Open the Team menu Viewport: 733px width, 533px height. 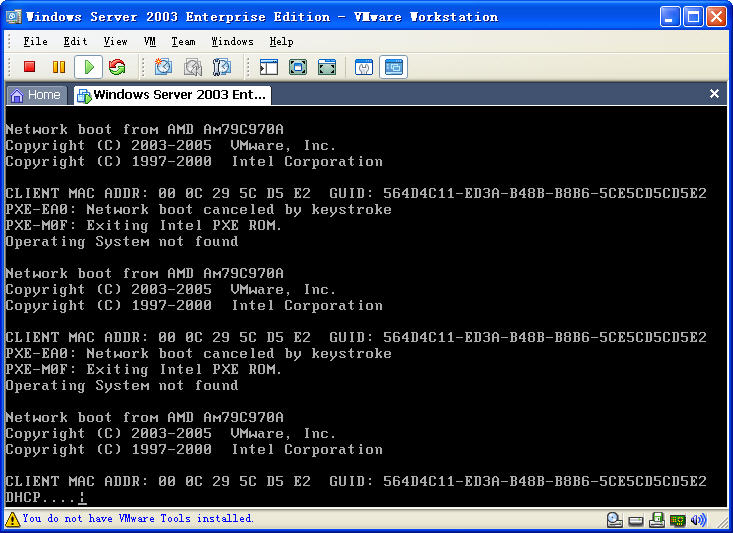(x=183, y=42)
